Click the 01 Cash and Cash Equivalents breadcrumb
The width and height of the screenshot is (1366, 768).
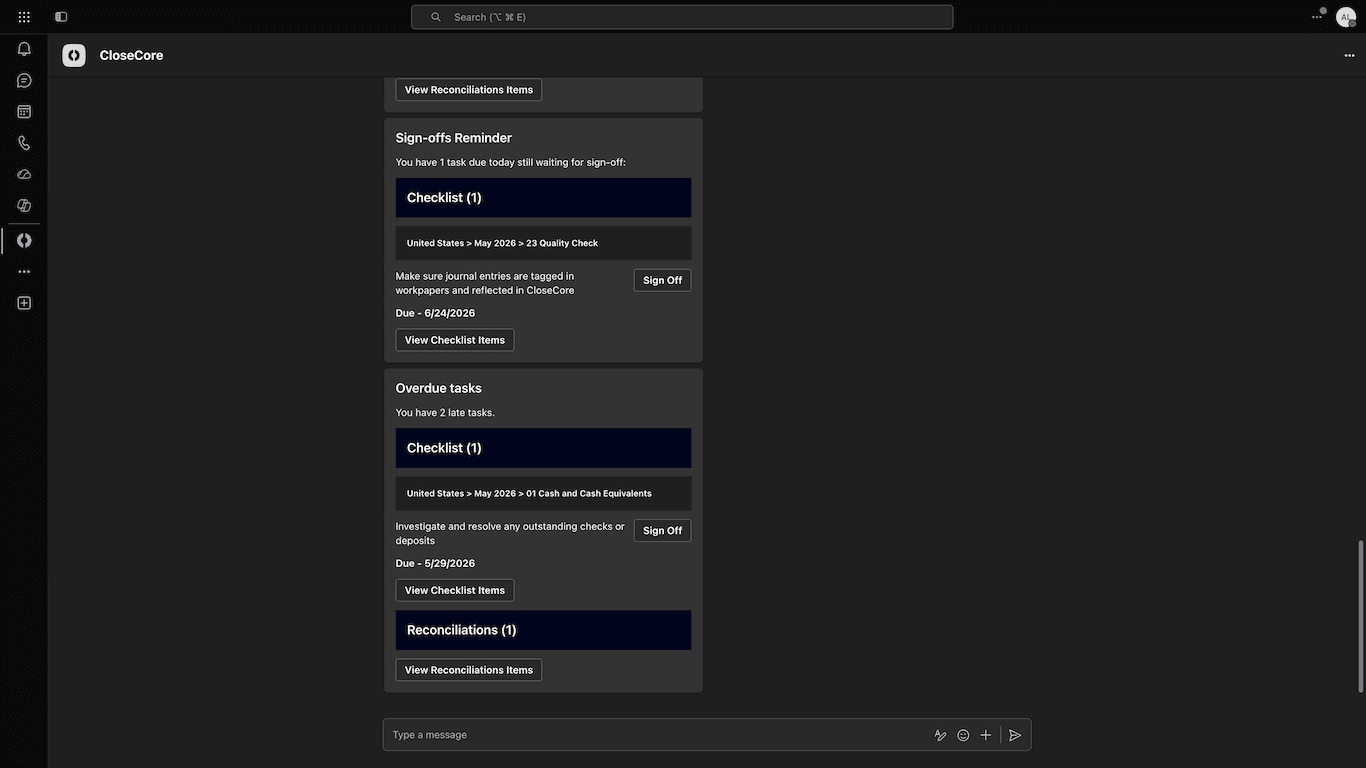click(x=543, y=493)
